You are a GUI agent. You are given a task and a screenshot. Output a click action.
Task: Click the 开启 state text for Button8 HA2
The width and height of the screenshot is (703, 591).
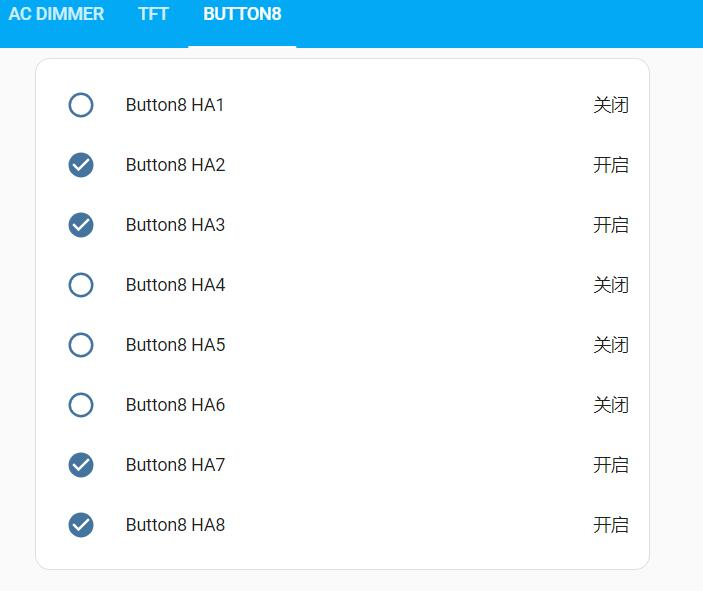[x=611, y=165]
